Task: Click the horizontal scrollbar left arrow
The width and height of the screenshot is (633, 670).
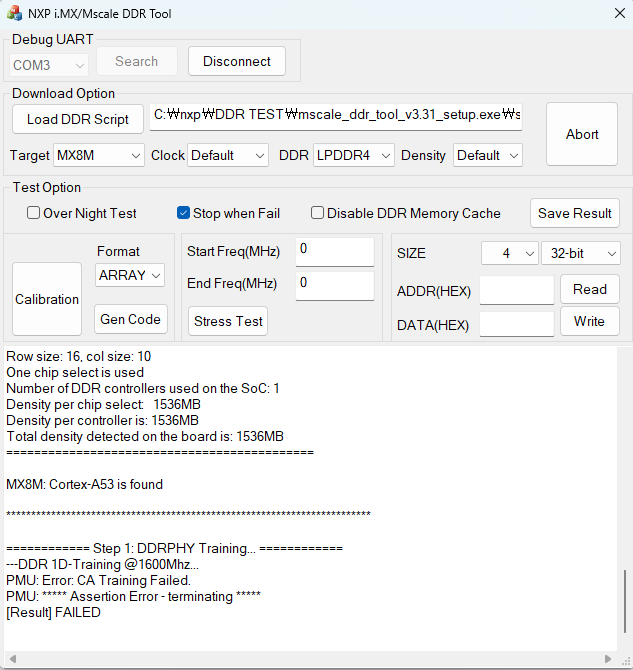Action: [13, 658]
